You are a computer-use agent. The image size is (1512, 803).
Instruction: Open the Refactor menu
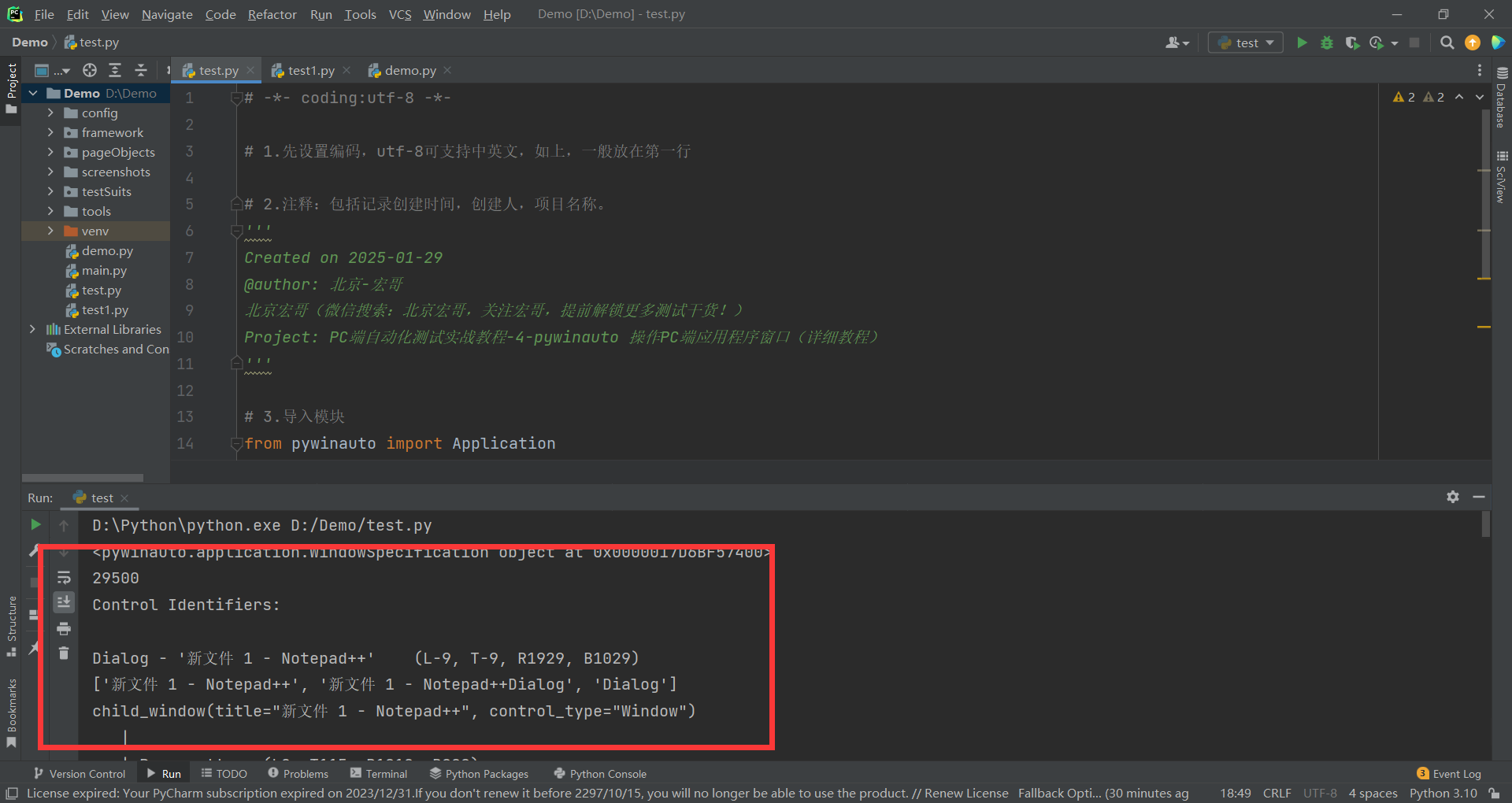(272, 14)
